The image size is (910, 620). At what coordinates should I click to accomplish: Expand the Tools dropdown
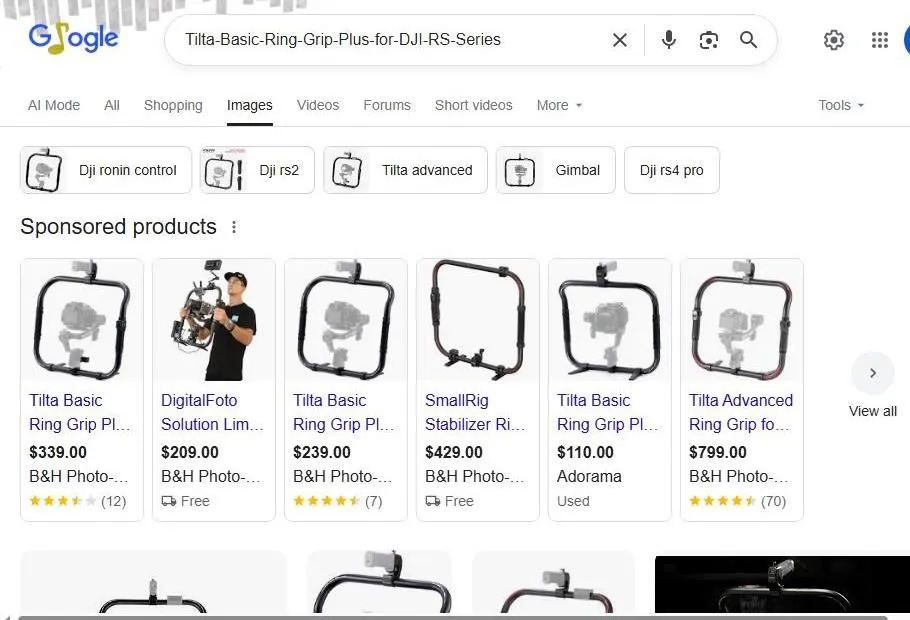840,105
